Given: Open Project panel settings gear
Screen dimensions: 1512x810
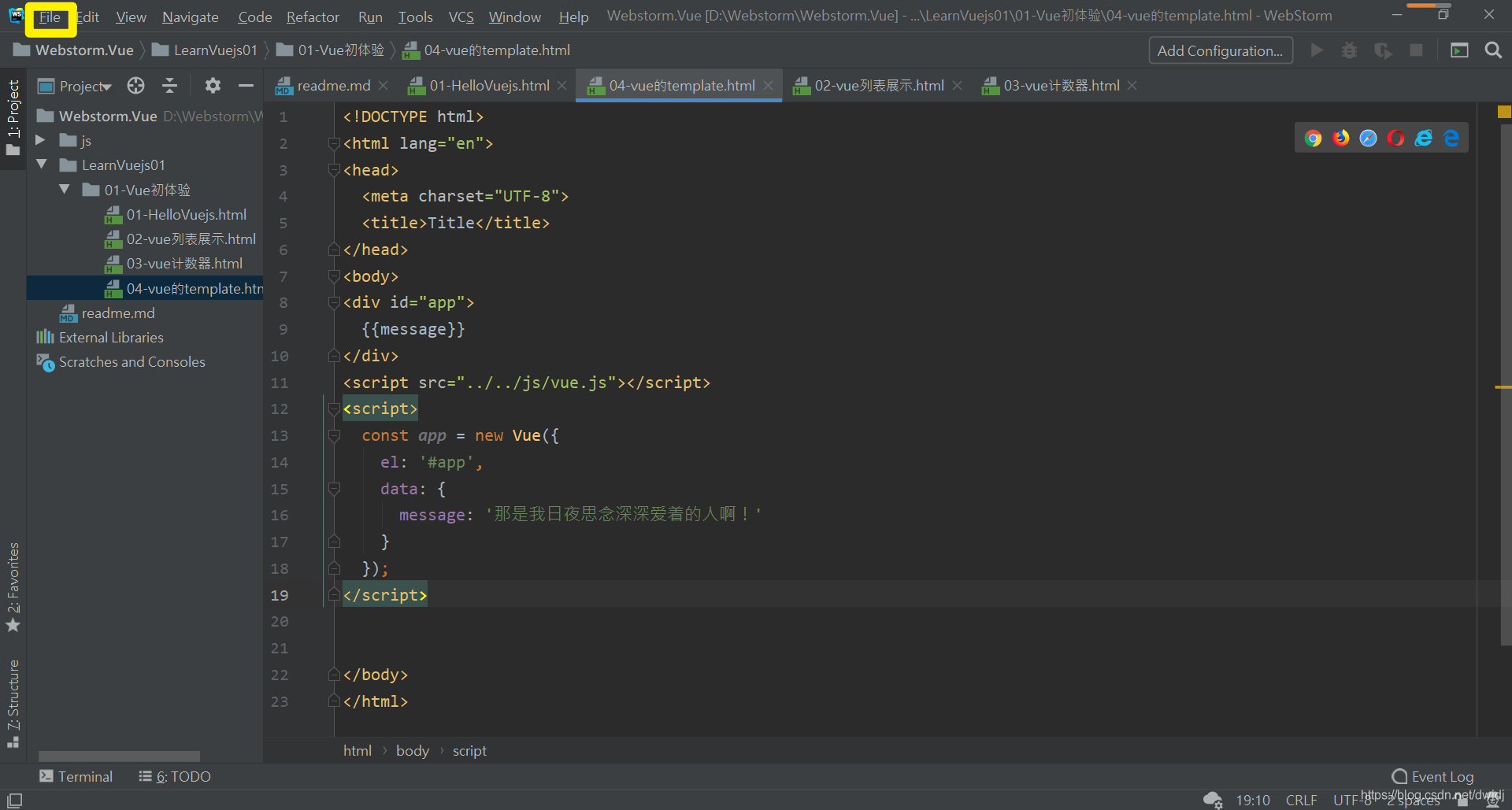Looking at the screenshot, I should pos(213,85).
